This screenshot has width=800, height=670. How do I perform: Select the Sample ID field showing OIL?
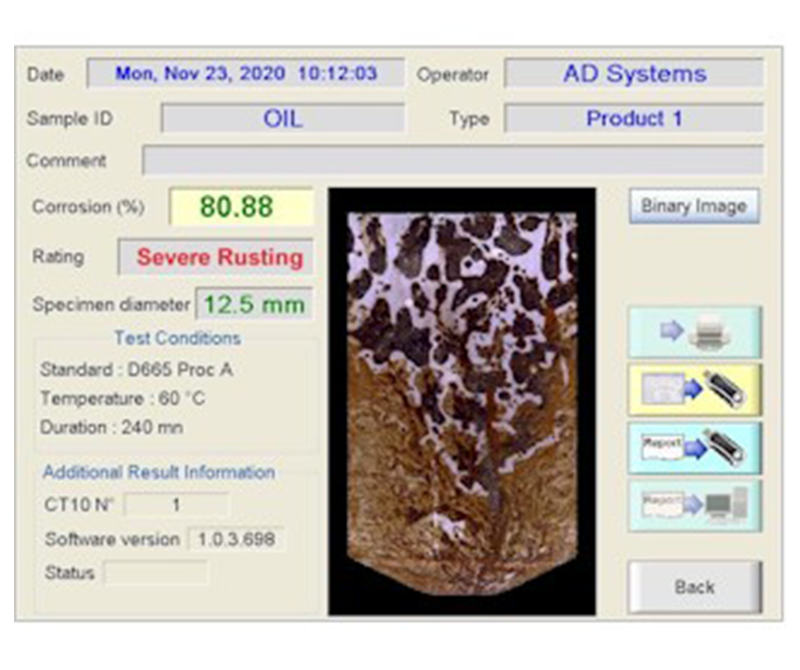(x=282, y=118)
